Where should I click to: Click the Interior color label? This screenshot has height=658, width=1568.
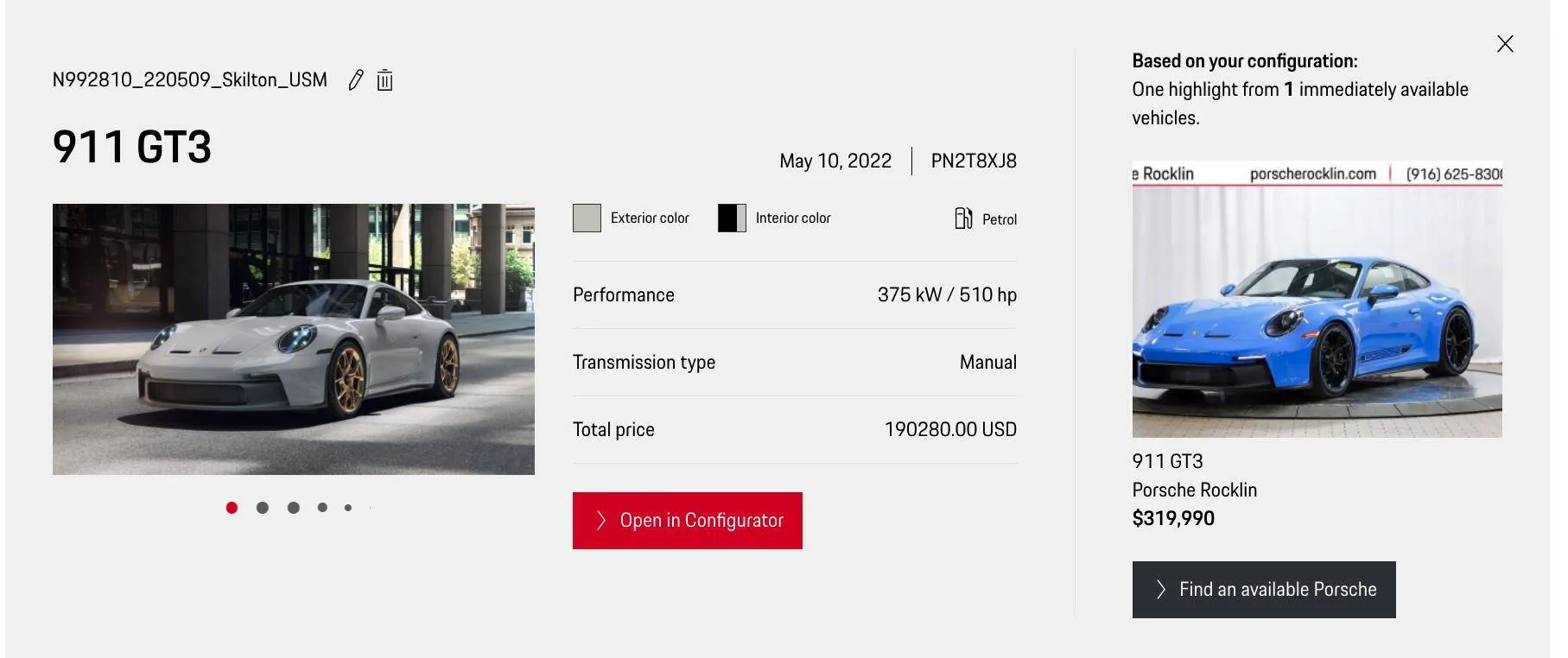793,218
